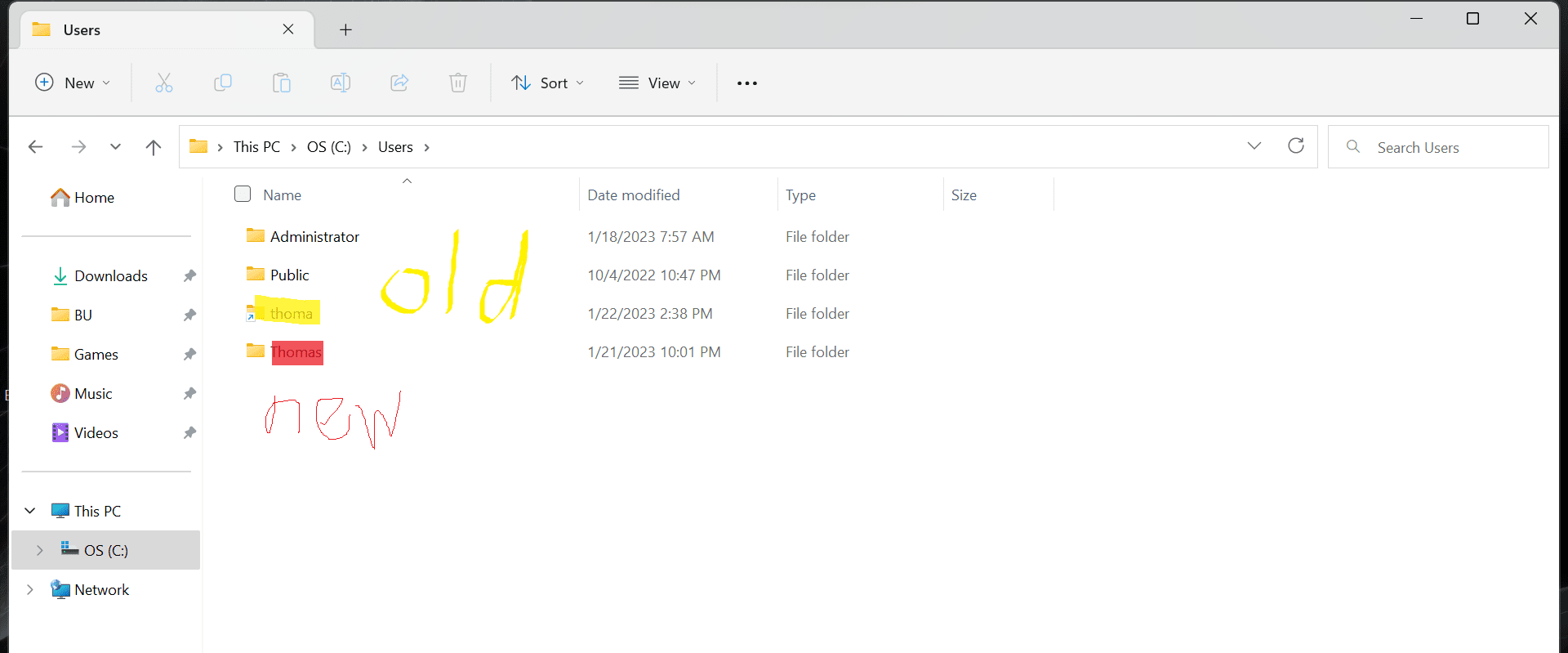
Task: Toggle the select-all checkbox beside Name
Action: [x=243, y=194]
